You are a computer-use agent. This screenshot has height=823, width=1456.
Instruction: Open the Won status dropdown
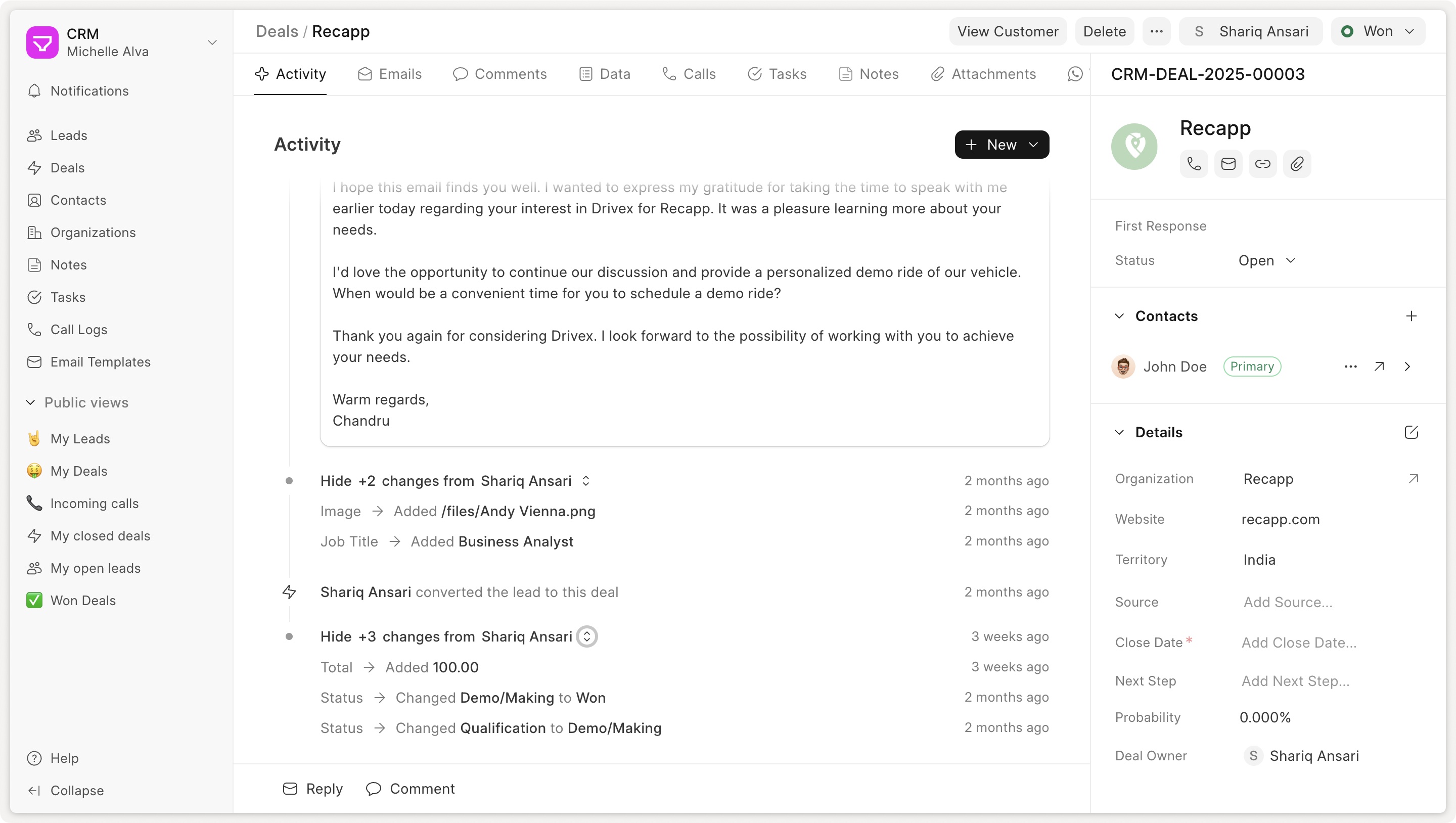[1378, 31]
